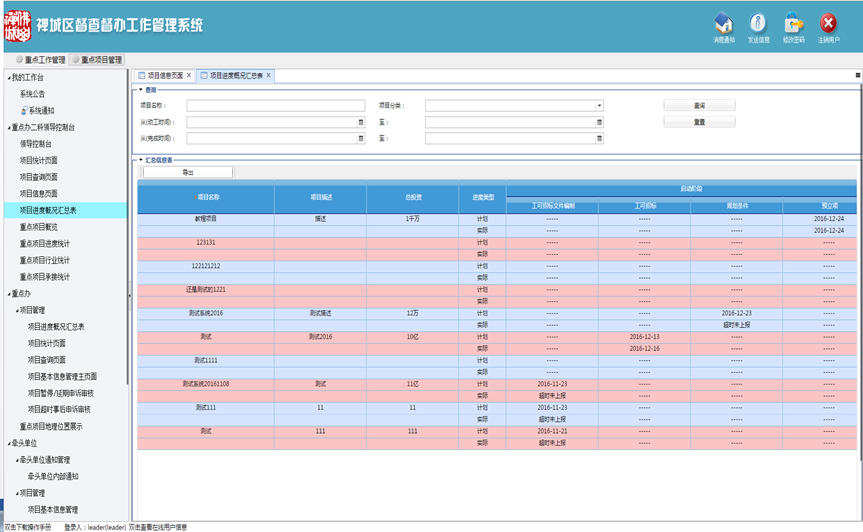
Task: Close the 项目信息页面 tab
Action: tap(190, 75)
